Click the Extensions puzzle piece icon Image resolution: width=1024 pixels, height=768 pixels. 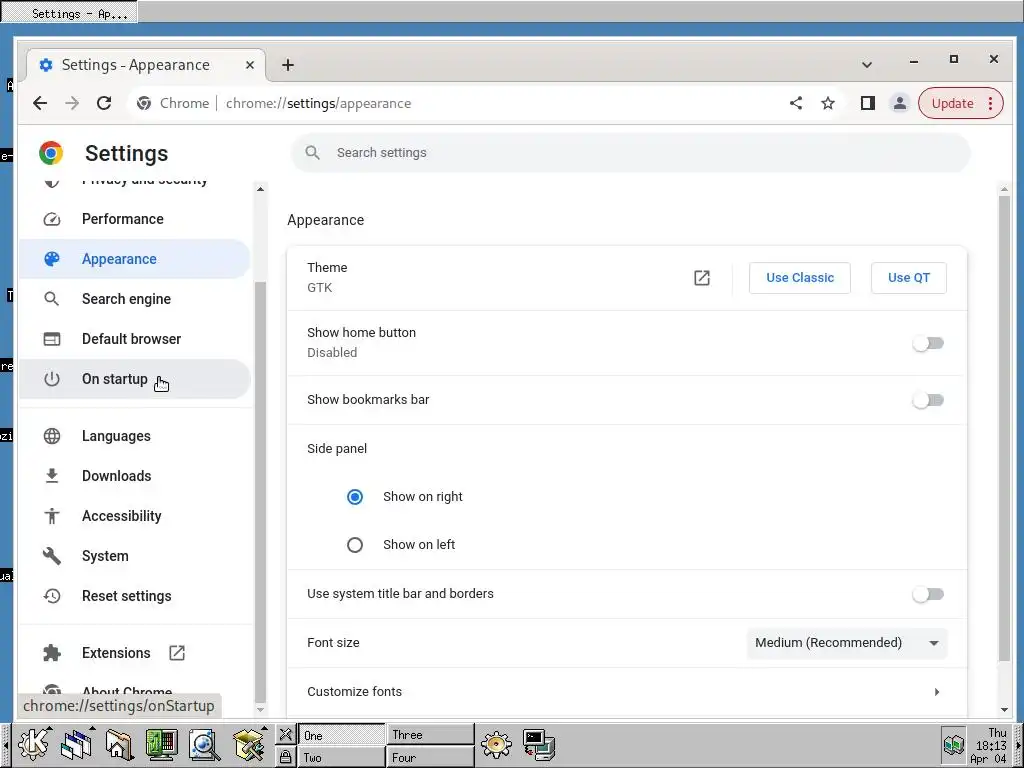[x=52, y=653]
